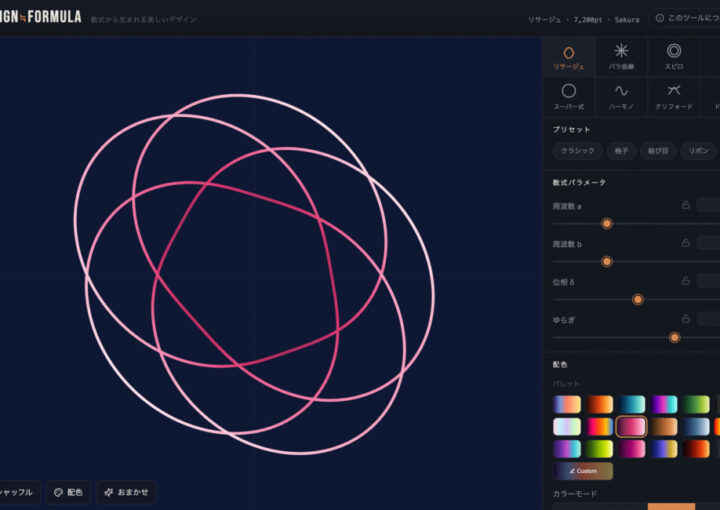Click the ゆらぎ slider handle
This screenshot has width=720, height=510.
674,337
